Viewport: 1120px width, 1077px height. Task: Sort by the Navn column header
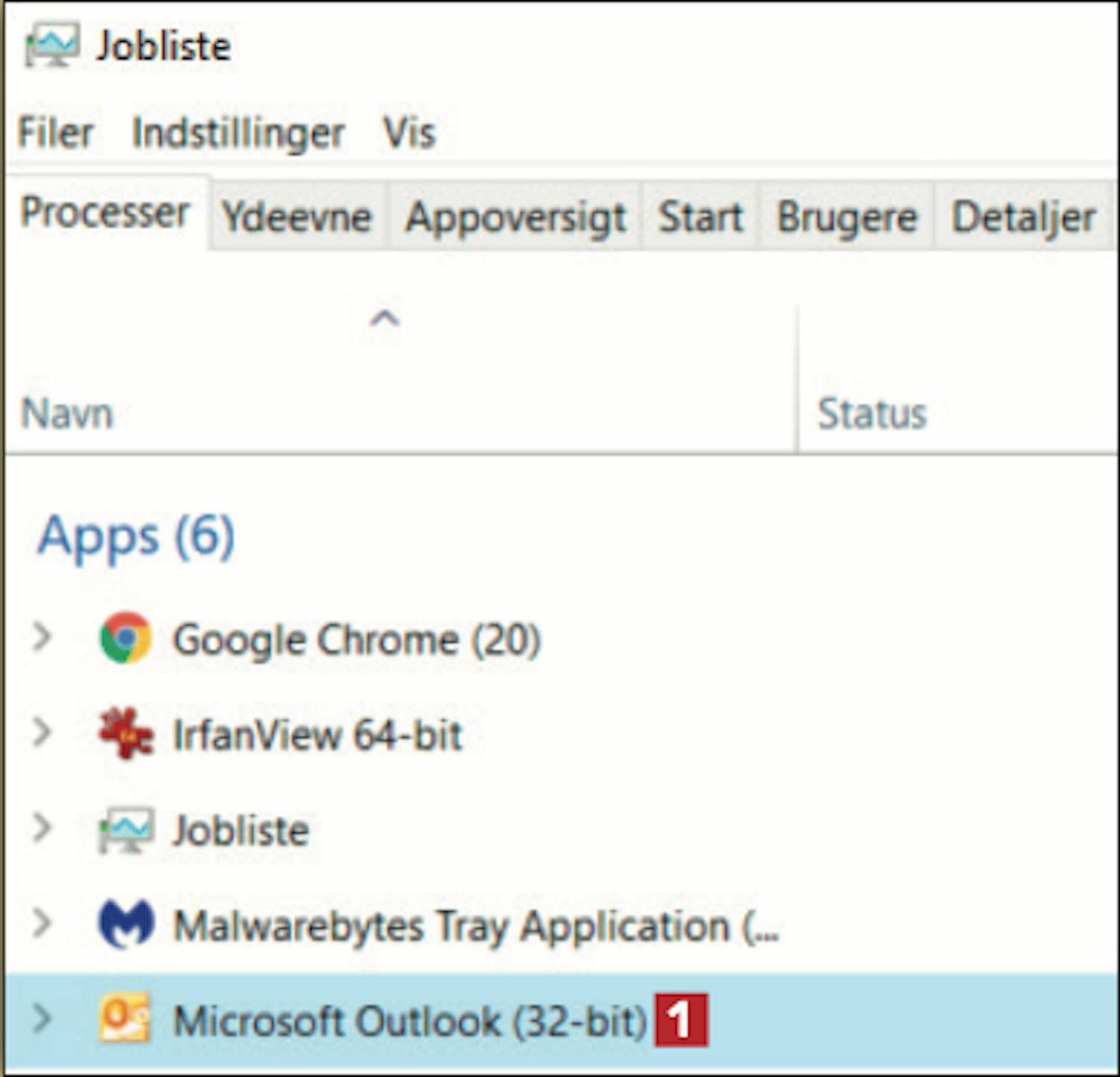[67, 414]
